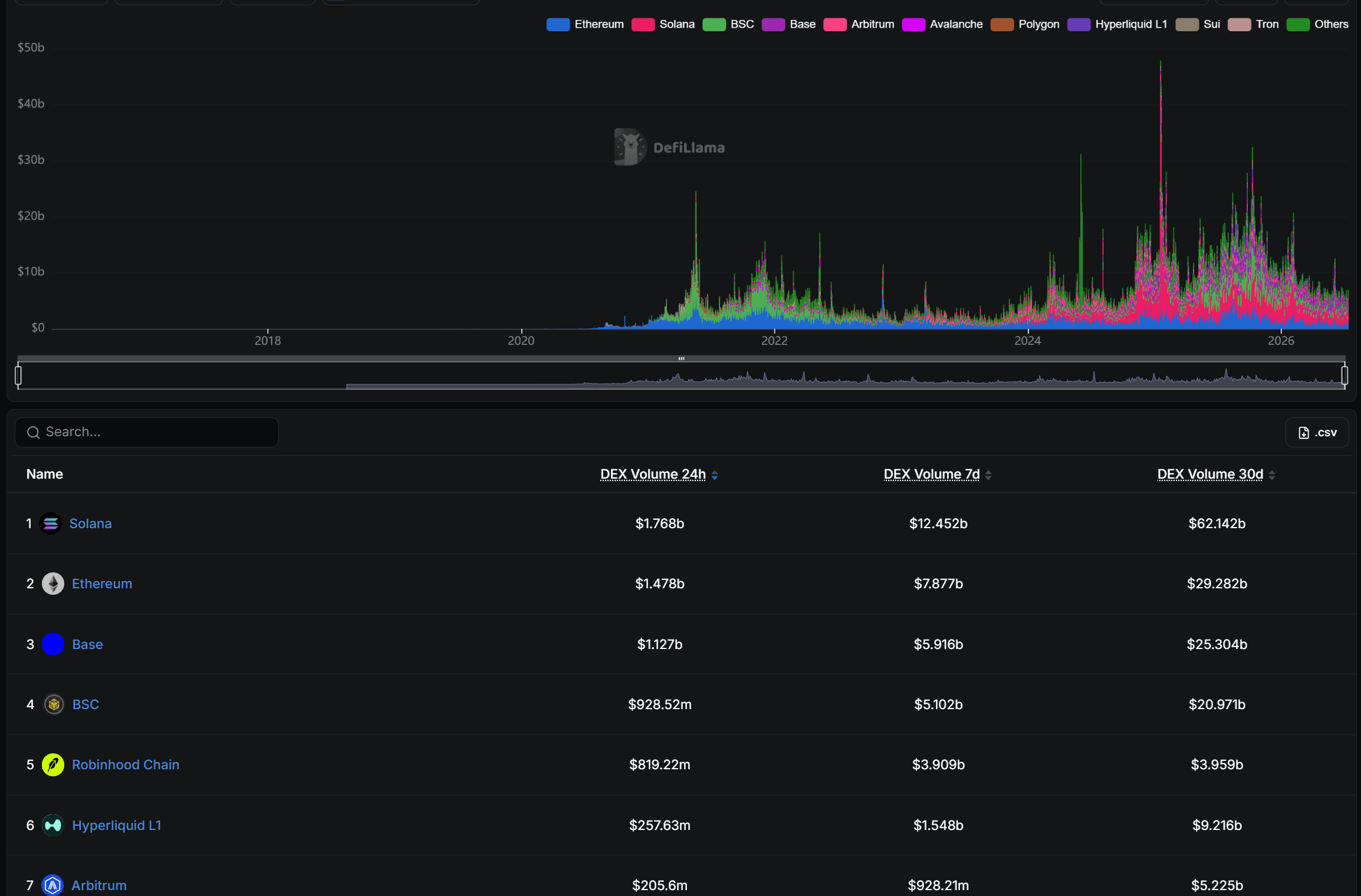Click Solana's 24h volume $1.768b

click(x=659, y=523)
